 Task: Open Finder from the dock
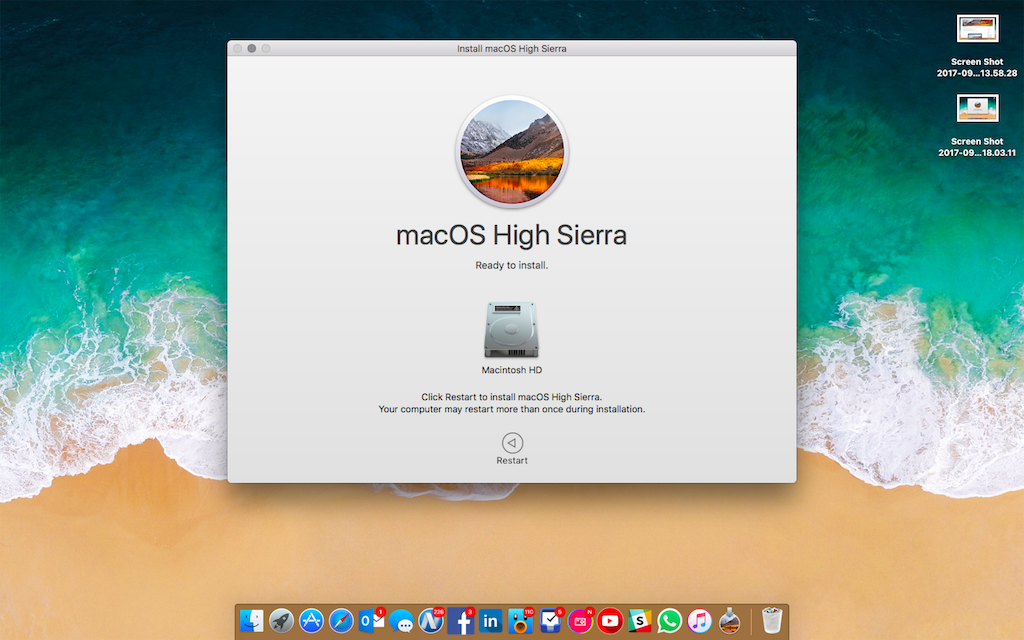[x=252, y=621]
